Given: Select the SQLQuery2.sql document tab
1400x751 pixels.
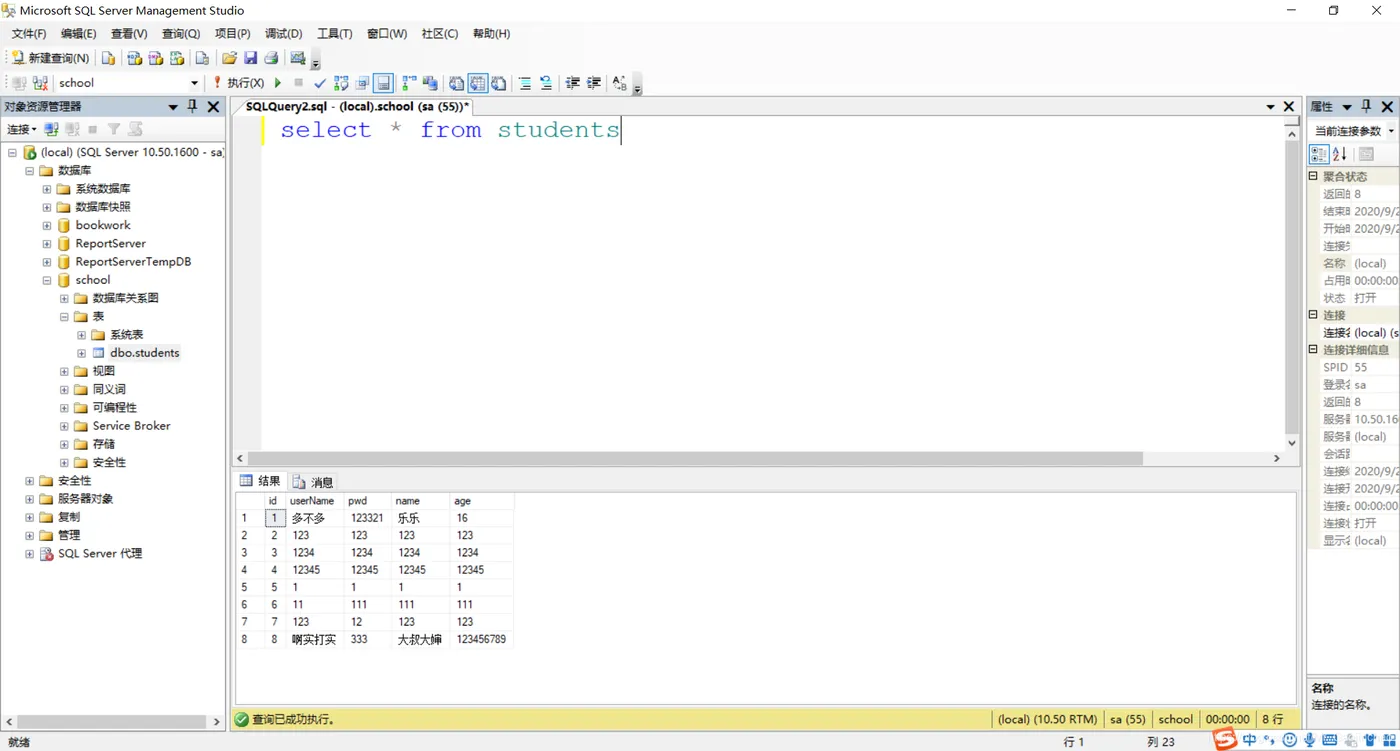Looking at the screenshot, I should (357, 106).
